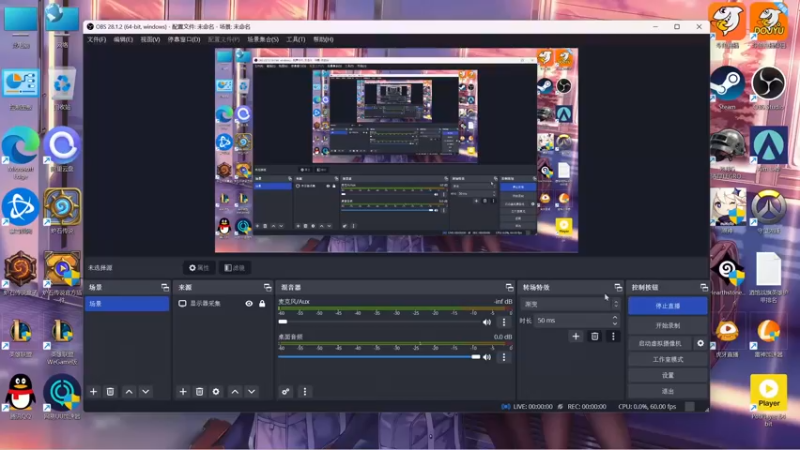Open transition properties dots menu
This screenshot has height=450, width=800.
pyautogui.click(x=613, y=336)
